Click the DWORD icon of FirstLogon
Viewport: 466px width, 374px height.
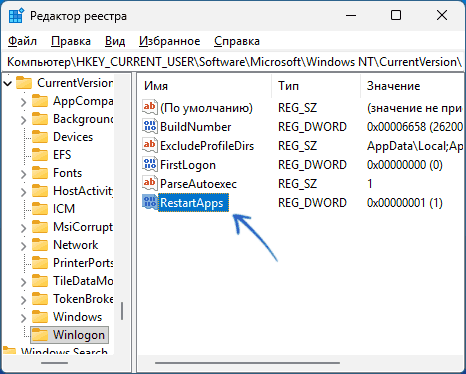(149, 164)
